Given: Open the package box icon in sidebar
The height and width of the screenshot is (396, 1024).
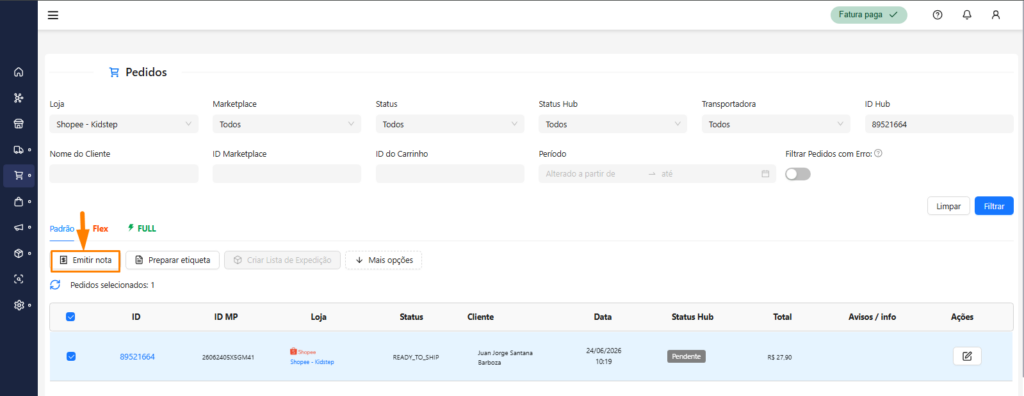Looking at the screenshot, I should (x=18, y=253).
